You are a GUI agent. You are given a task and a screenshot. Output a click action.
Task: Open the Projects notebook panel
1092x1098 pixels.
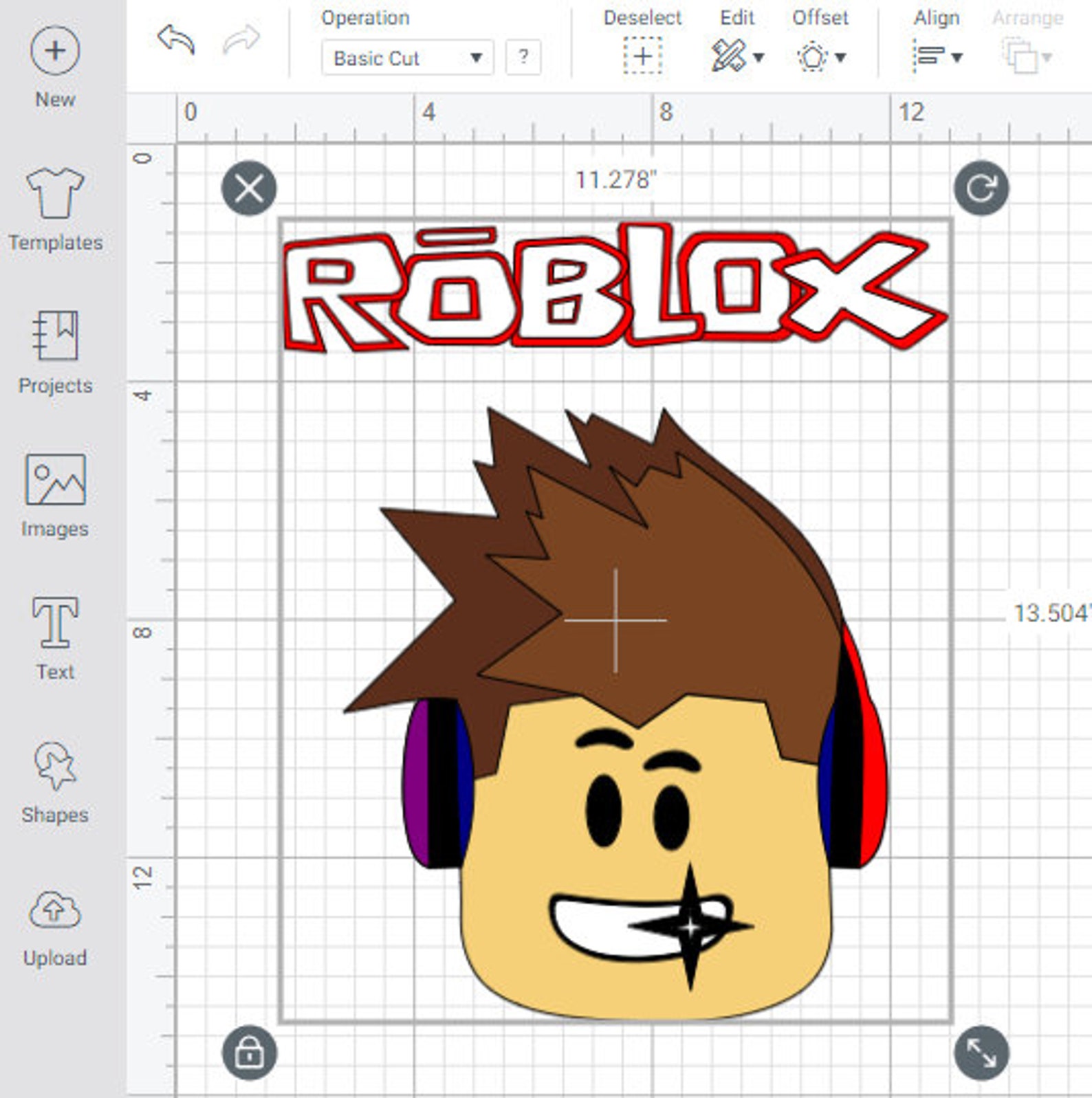55,336
